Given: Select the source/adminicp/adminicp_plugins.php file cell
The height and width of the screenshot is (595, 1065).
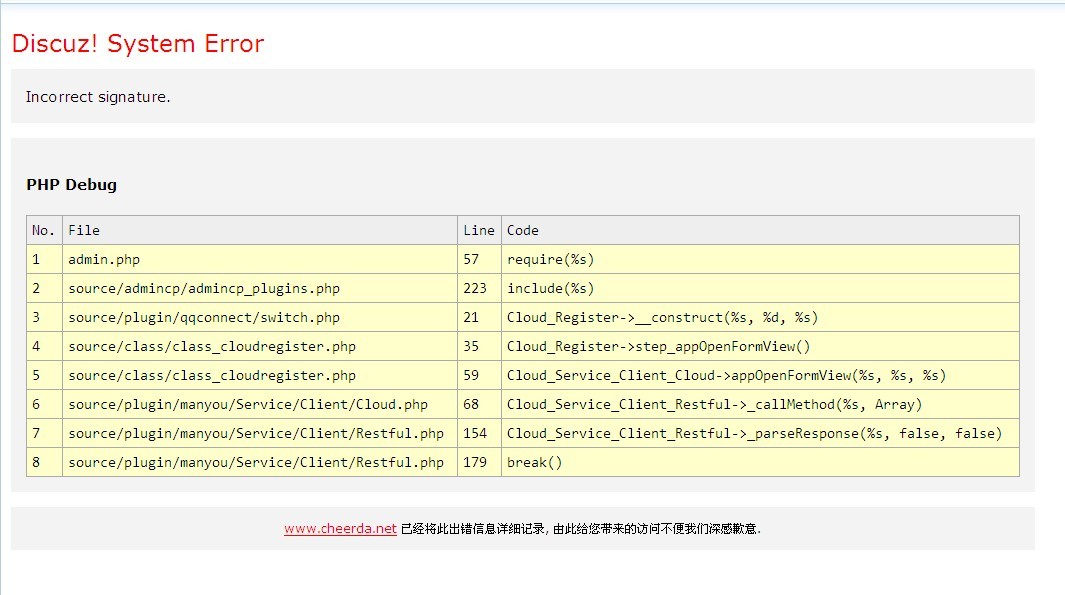Looking at the screenshot, I should [204, 288].
